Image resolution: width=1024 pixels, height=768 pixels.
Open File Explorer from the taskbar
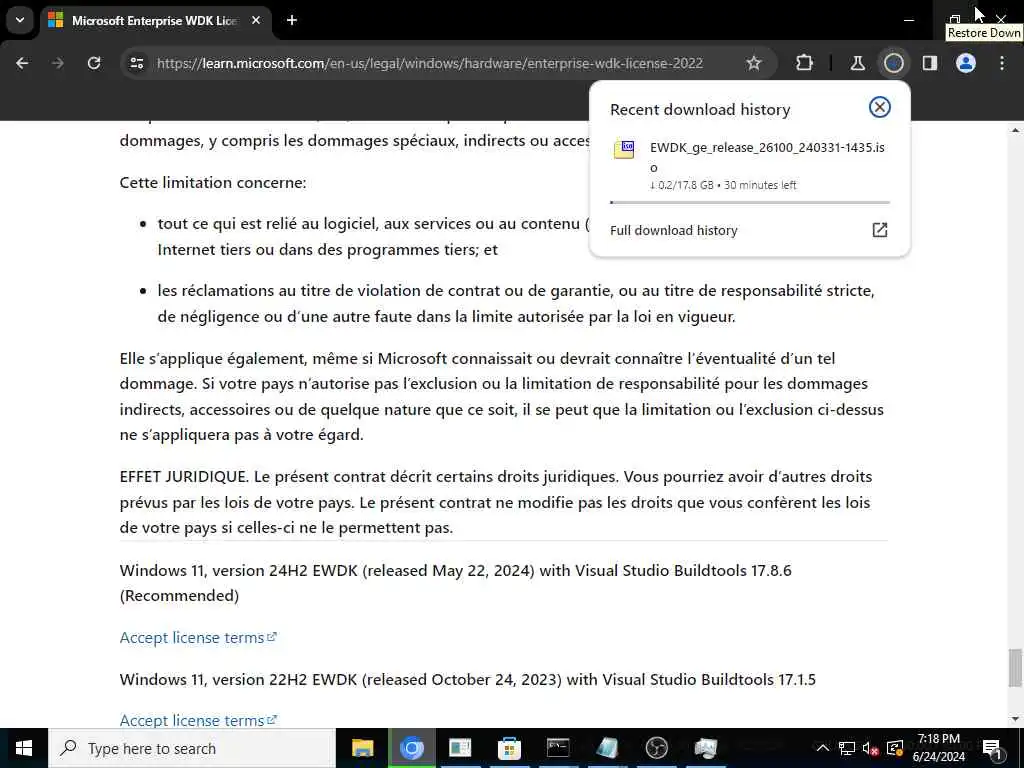pos(362,748)
